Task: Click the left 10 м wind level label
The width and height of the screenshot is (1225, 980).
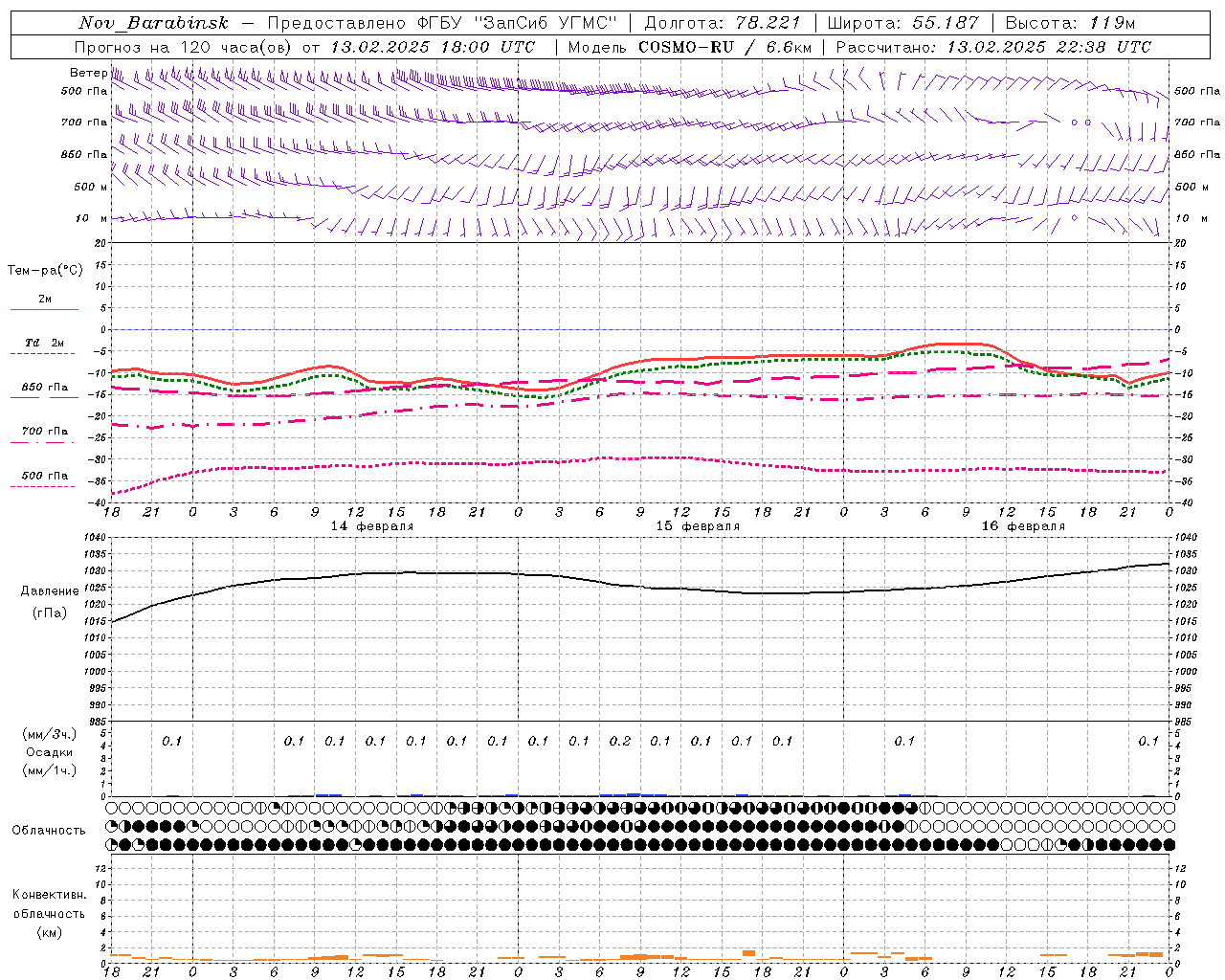Action: click(92, 218)
